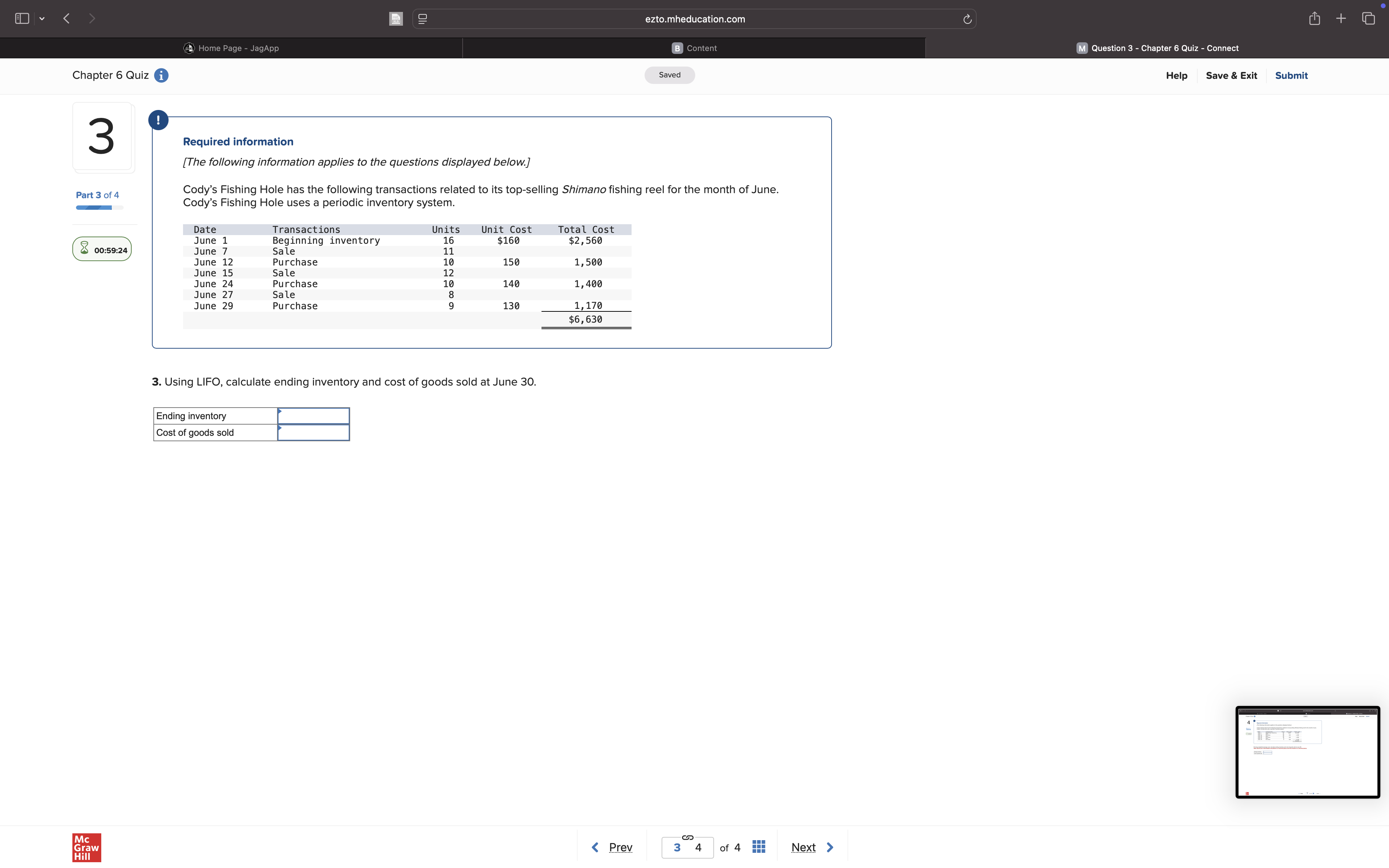Click the Ending inventory input field
Screen dimensions: 1389x868
313,416
